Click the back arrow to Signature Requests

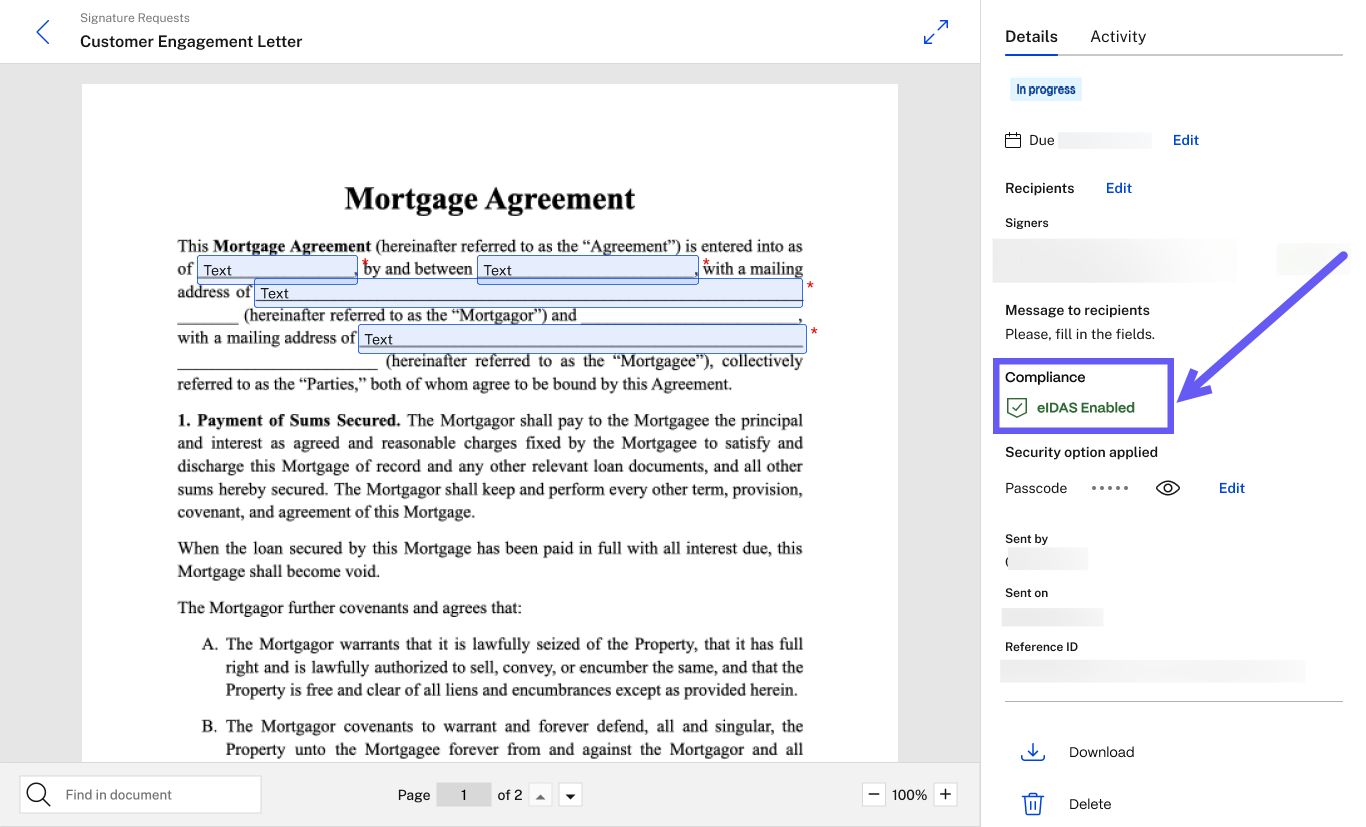pyautogui.click(x=43, y=32)
